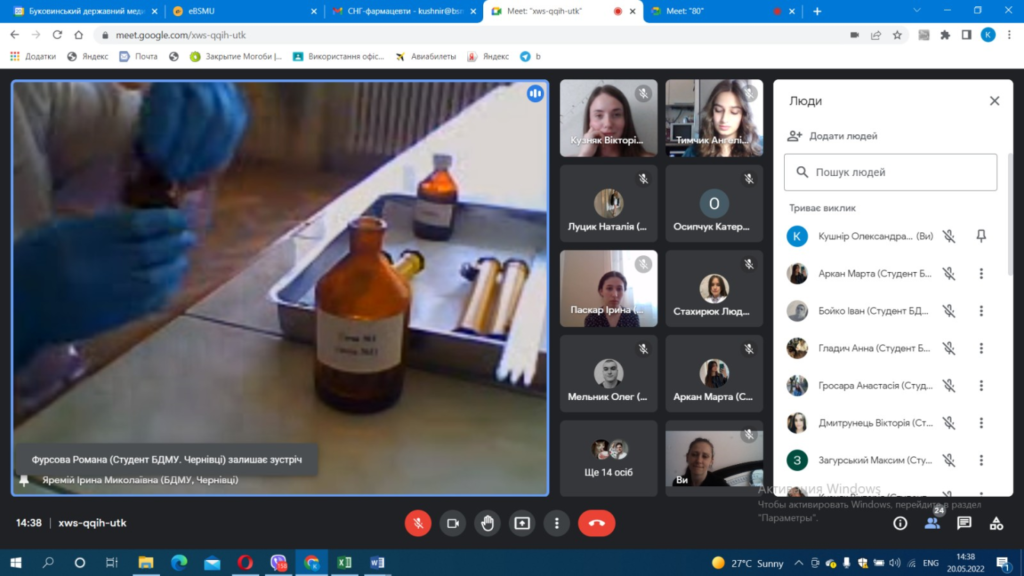Open the meeting details info icon
Screen dimensions: 1024x576
coord(900,523)
